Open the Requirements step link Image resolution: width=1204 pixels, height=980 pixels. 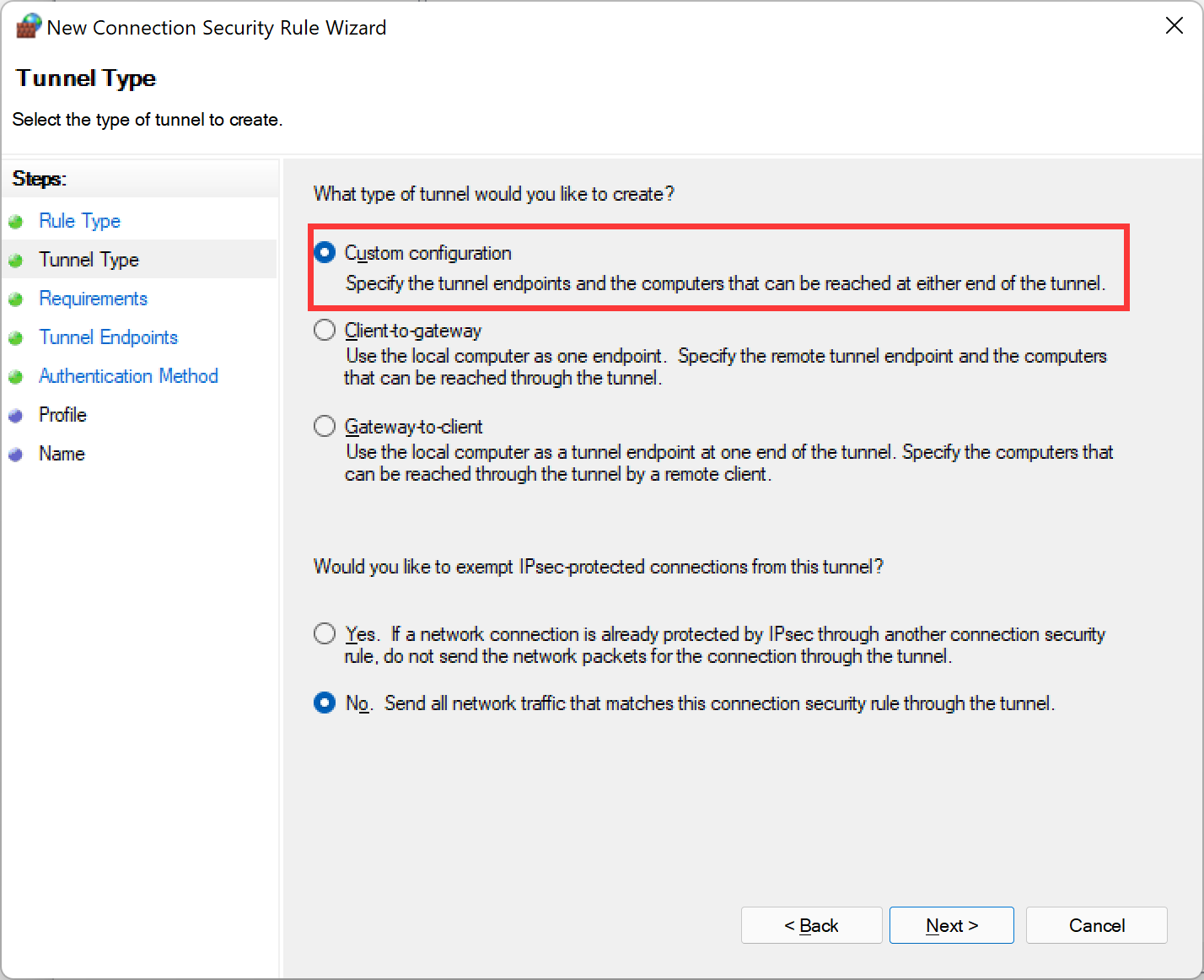(x=93, y=299)
